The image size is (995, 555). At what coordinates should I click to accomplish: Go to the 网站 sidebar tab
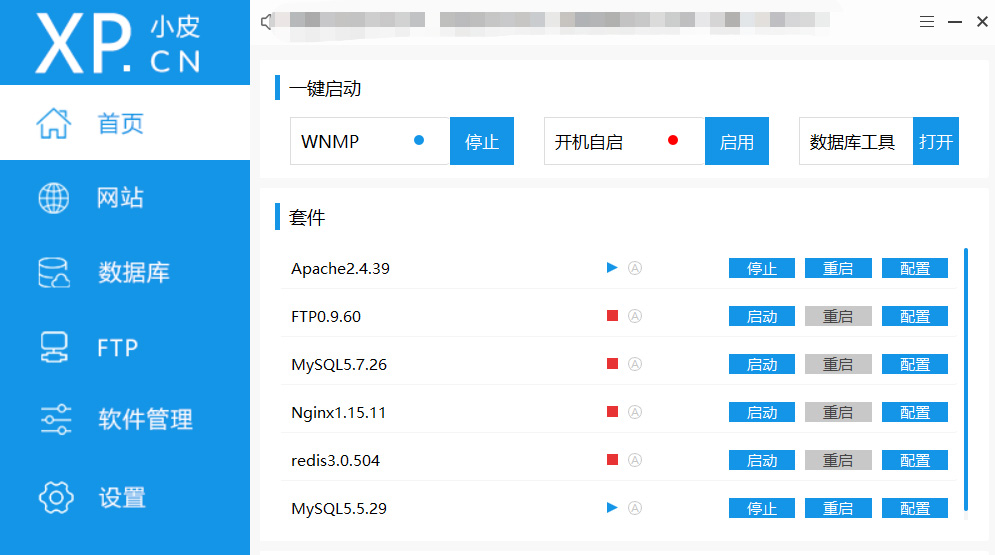120,197
